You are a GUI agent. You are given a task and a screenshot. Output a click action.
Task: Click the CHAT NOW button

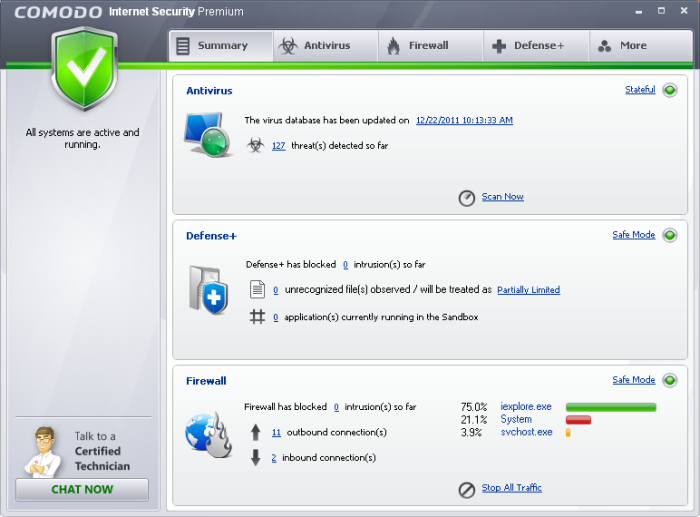tap(82, 490)
